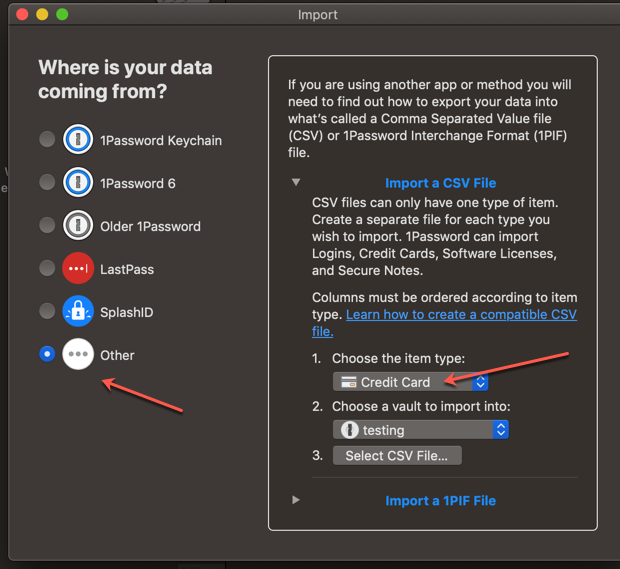Select the 1Password Keychain radio button
Viewport: 620px width, 569px height.
pyautogui.click(x=47, y=139)
